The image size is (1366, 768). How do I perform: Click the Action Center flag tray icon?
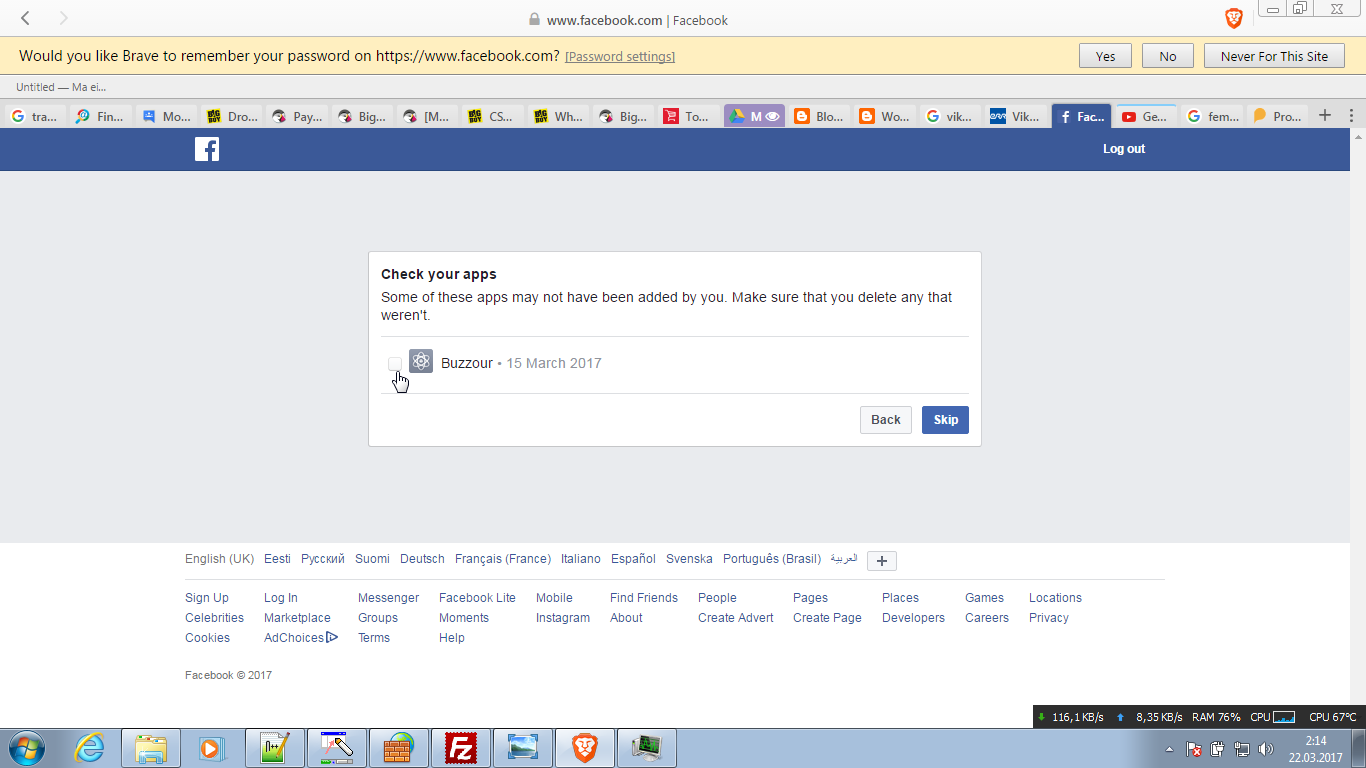(1194, 749)
